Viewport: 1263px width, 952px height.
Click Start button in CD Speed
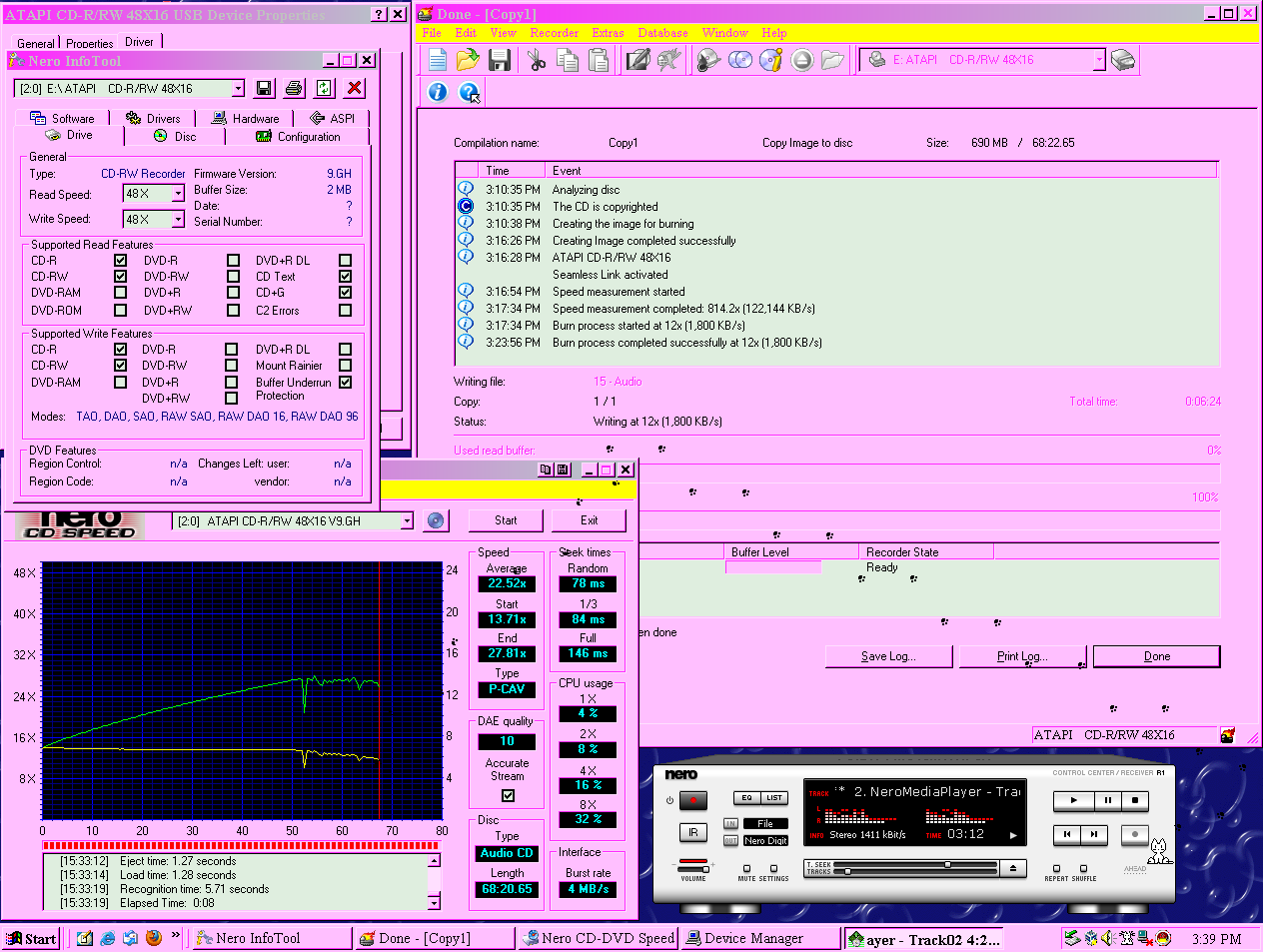tap(506, 520)
